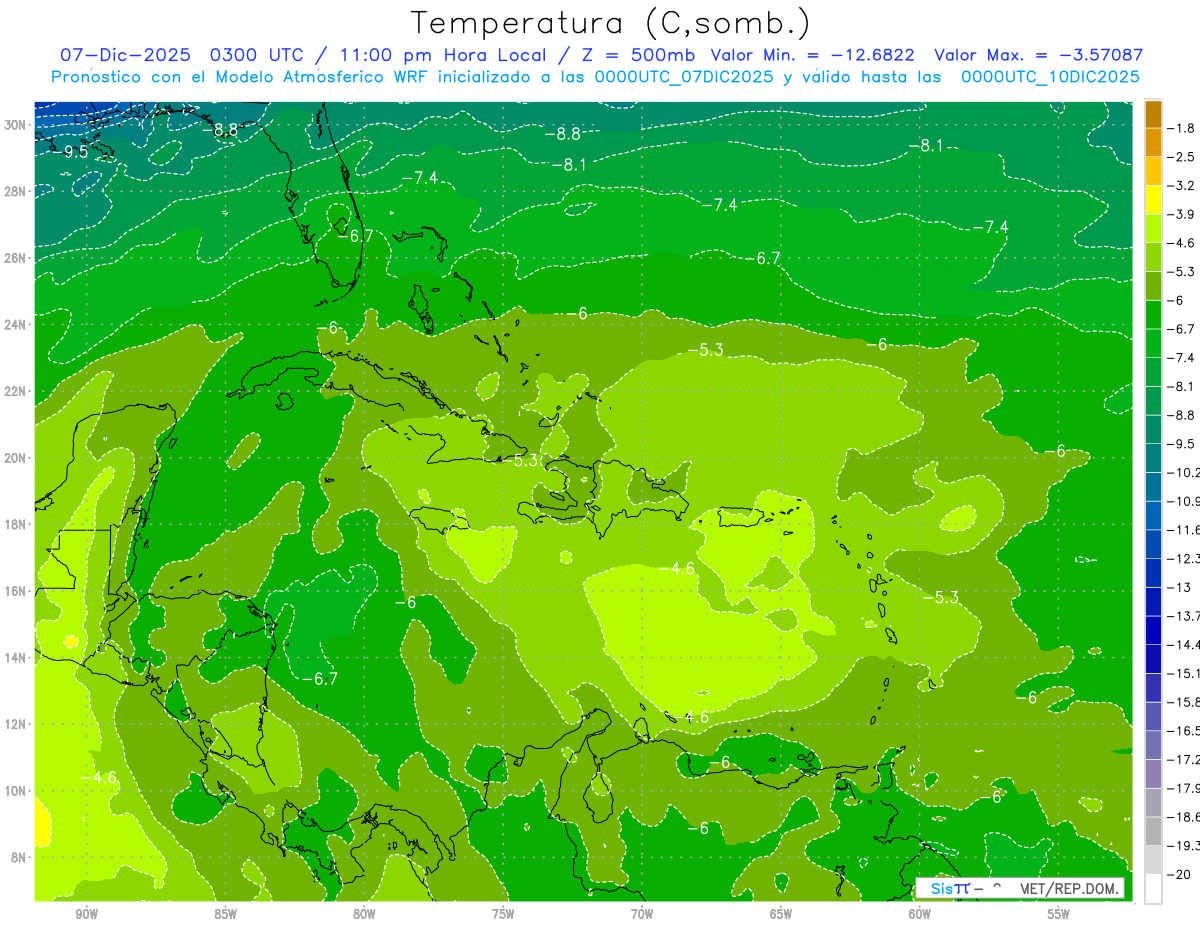Click the '10N' latitude axis label
This screenshot has width=1200, height=927.
pos(16,791)
